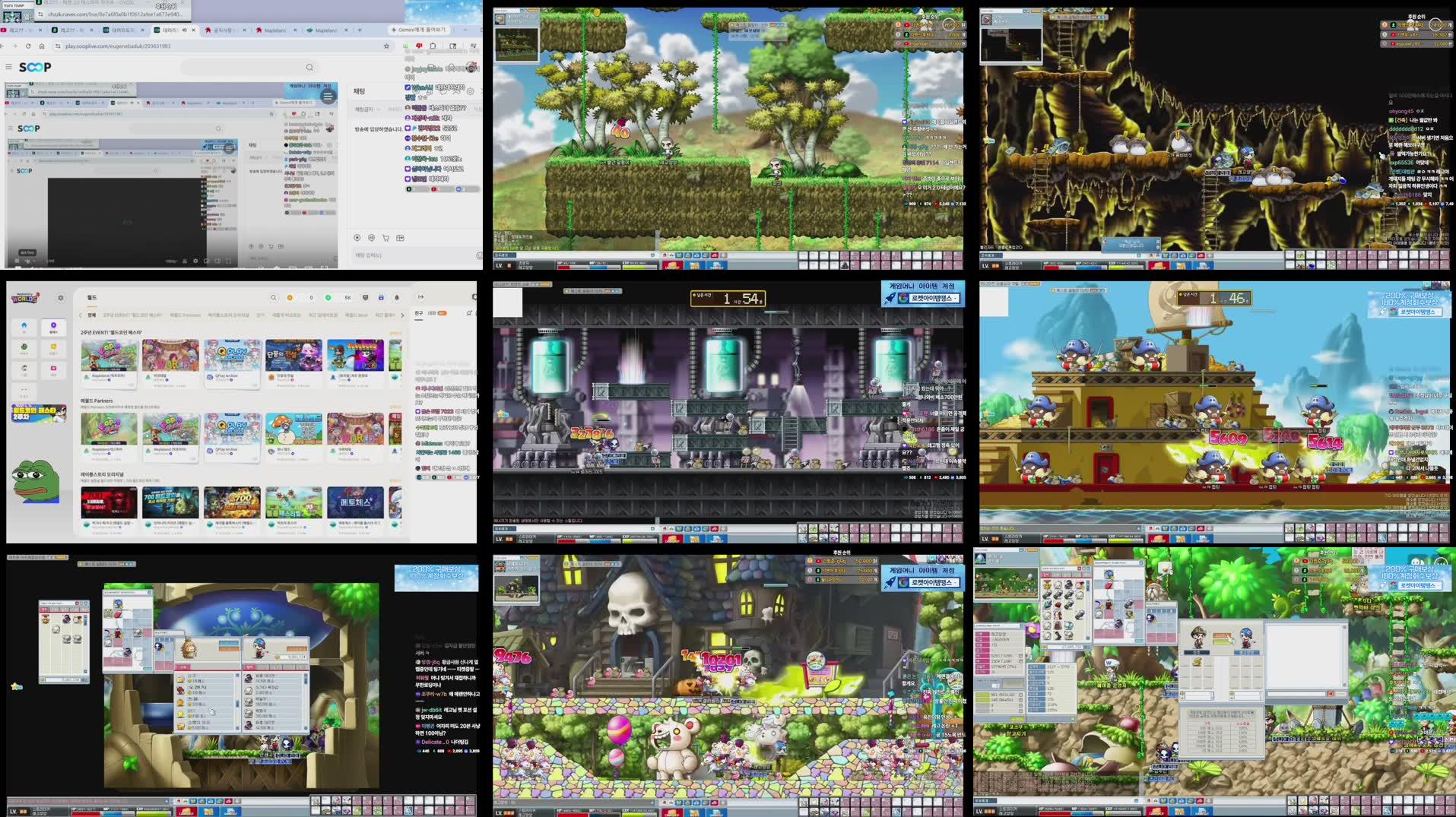Close the active audio-playing browser tab
This screenshot has width=1456, height=817.
193,30
